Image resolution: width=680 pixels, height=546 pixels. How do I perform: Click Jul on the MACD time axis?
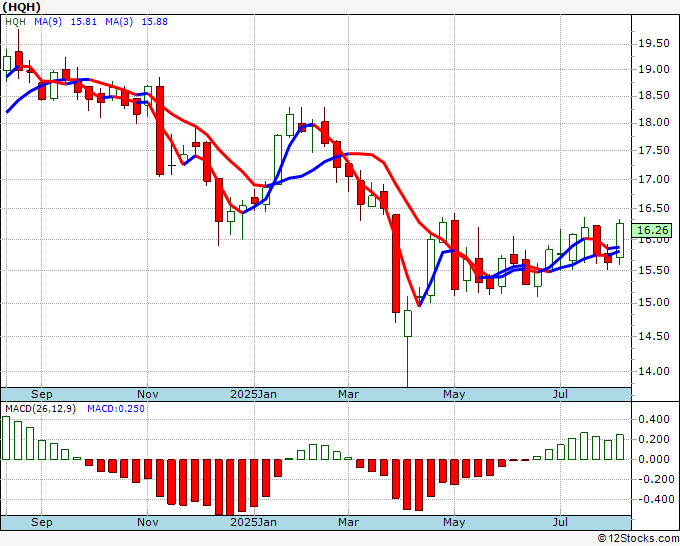pyautogui.click(x=560, y=522)
